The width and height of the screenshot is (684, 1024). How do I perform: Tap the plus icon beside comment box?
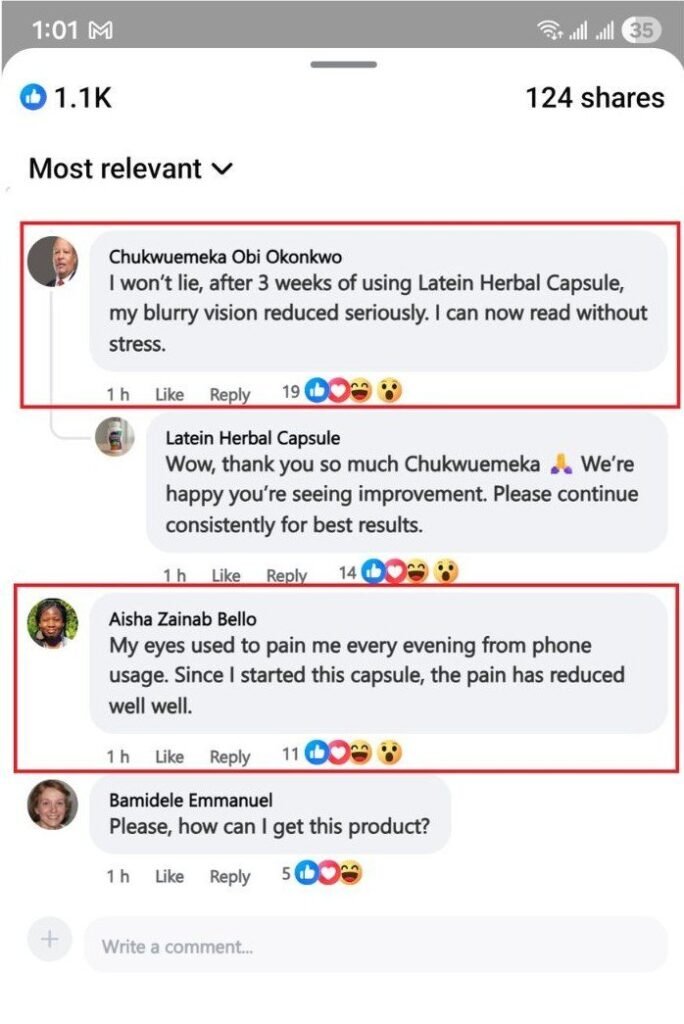click(50, 940)
